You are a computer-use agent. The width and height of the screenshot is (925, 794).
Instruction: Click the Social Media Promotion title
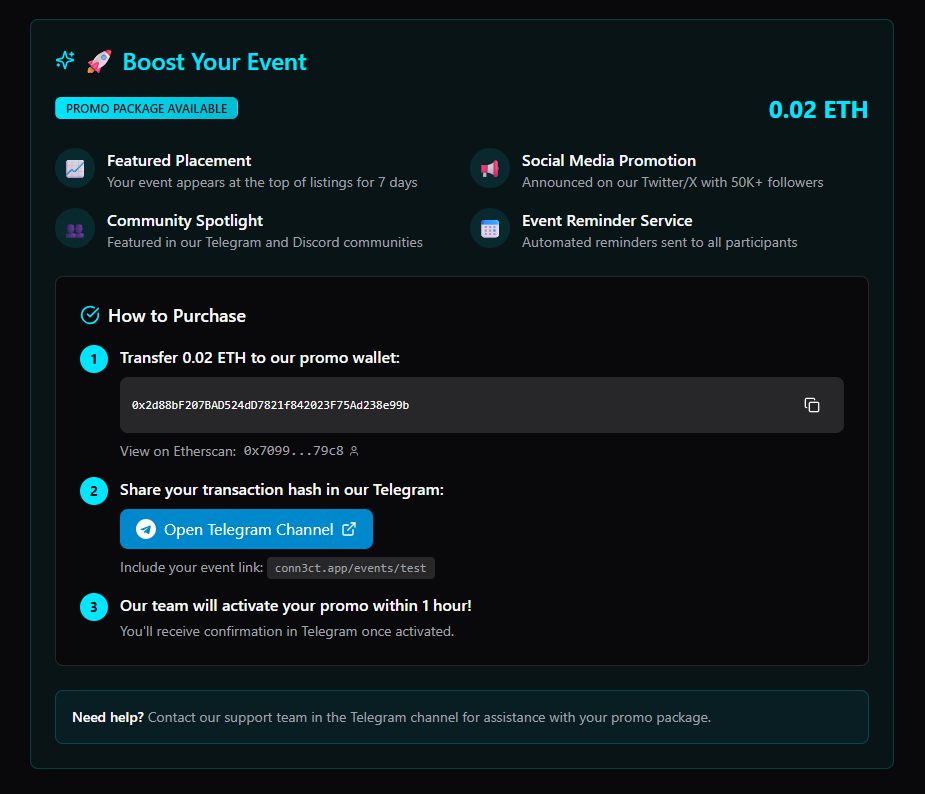609,160
